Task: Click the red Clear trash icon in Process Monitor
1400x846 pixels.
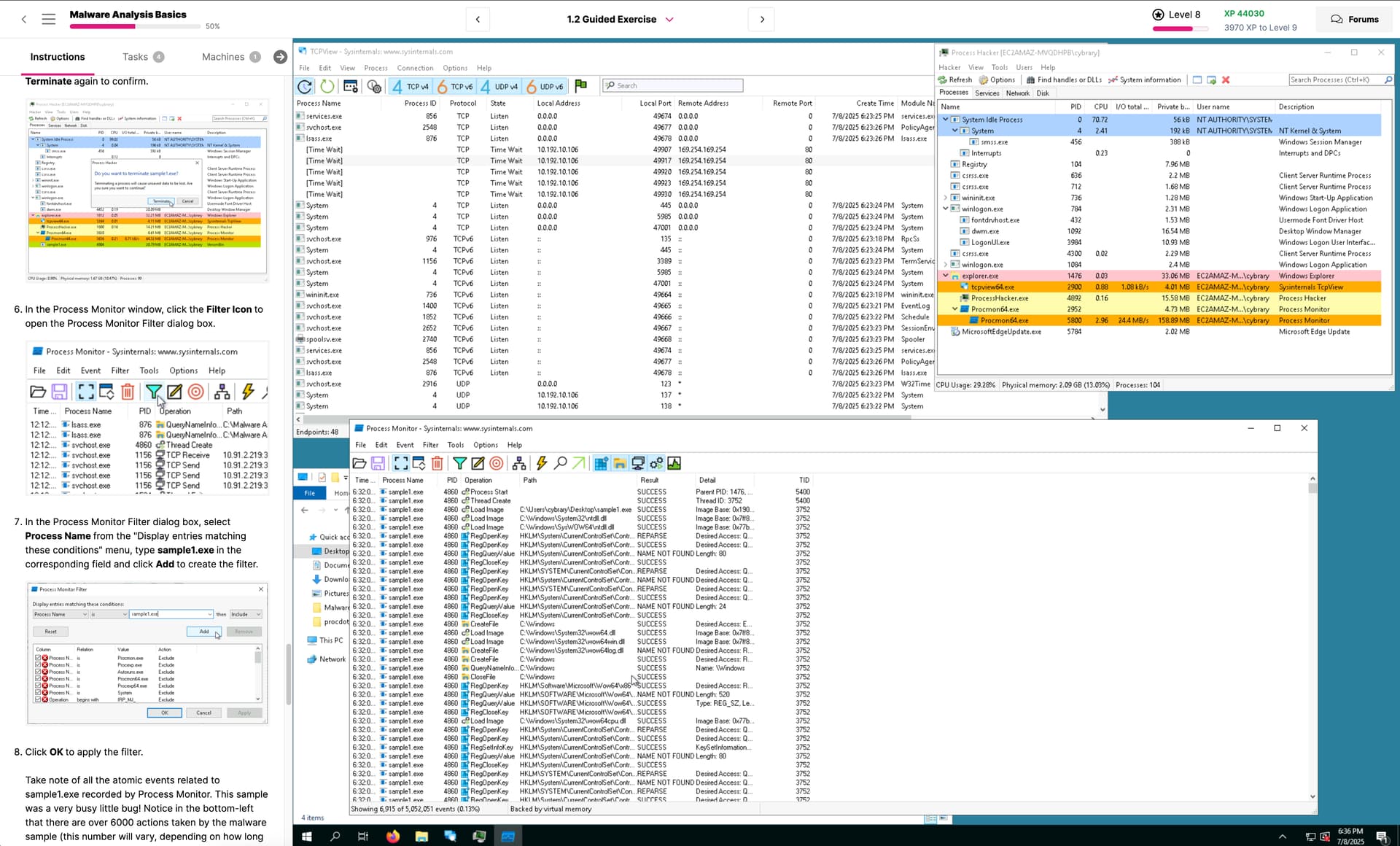Action: [x=437, y=463]
